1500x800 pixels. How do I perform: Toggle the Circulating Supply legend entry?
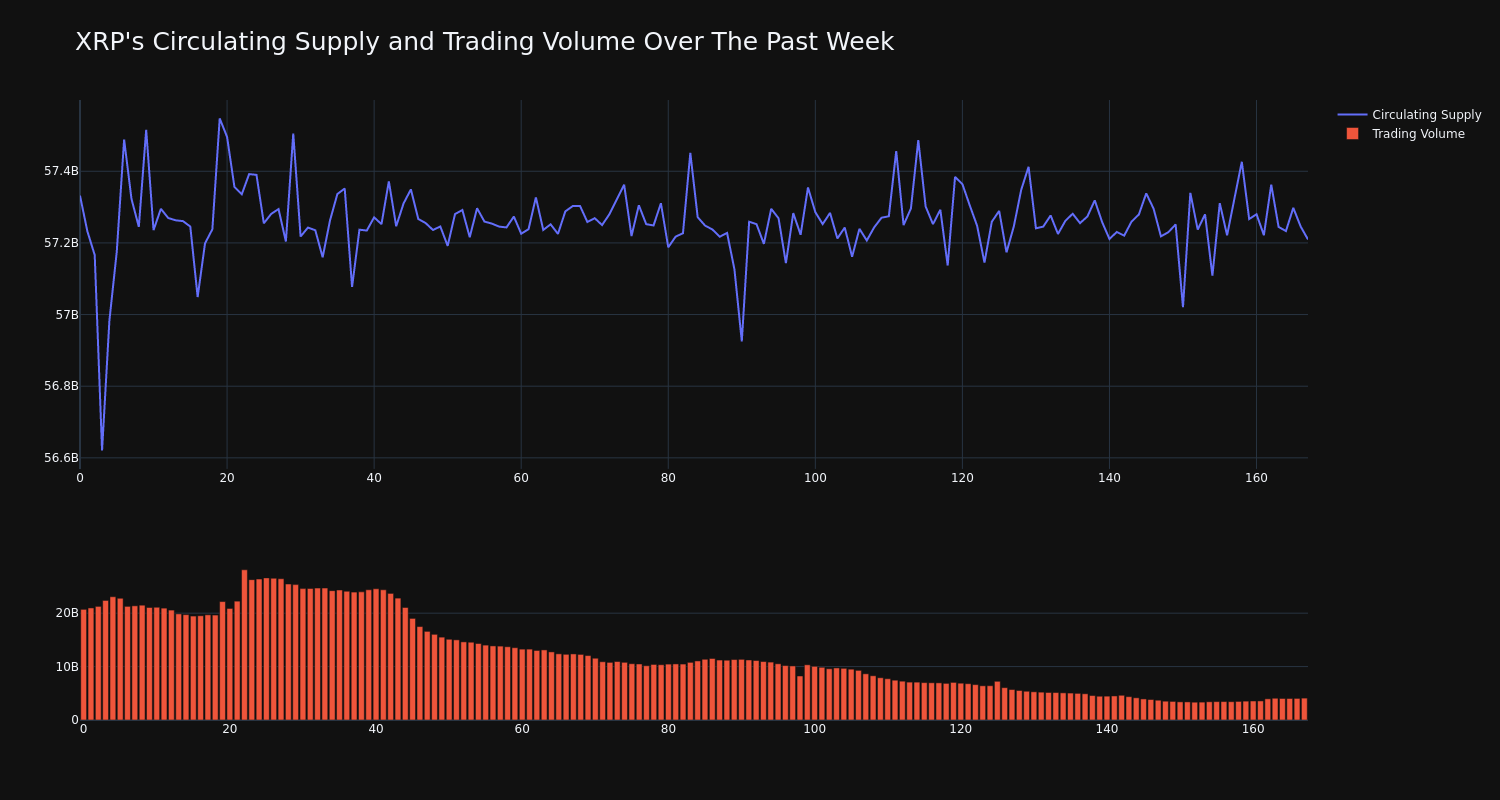[1409, 115]
